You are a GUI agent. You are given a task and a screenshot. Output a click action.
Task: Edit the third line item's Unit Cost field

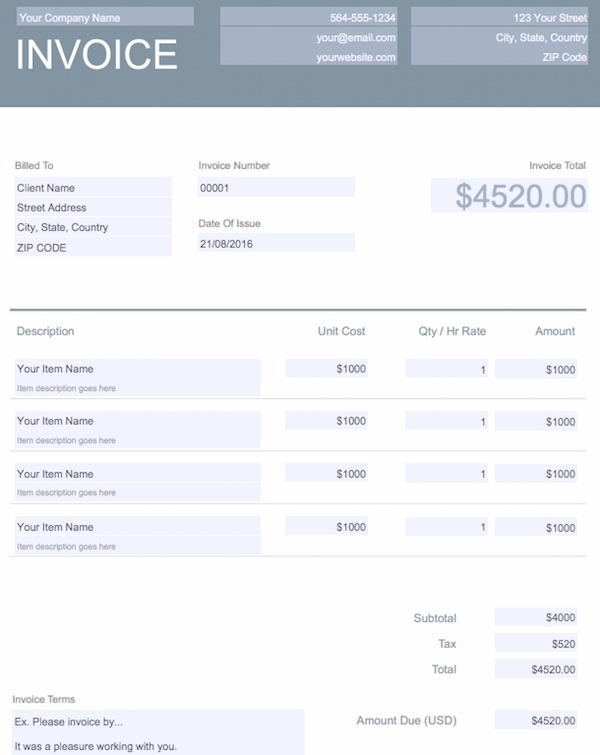point(326,473)
